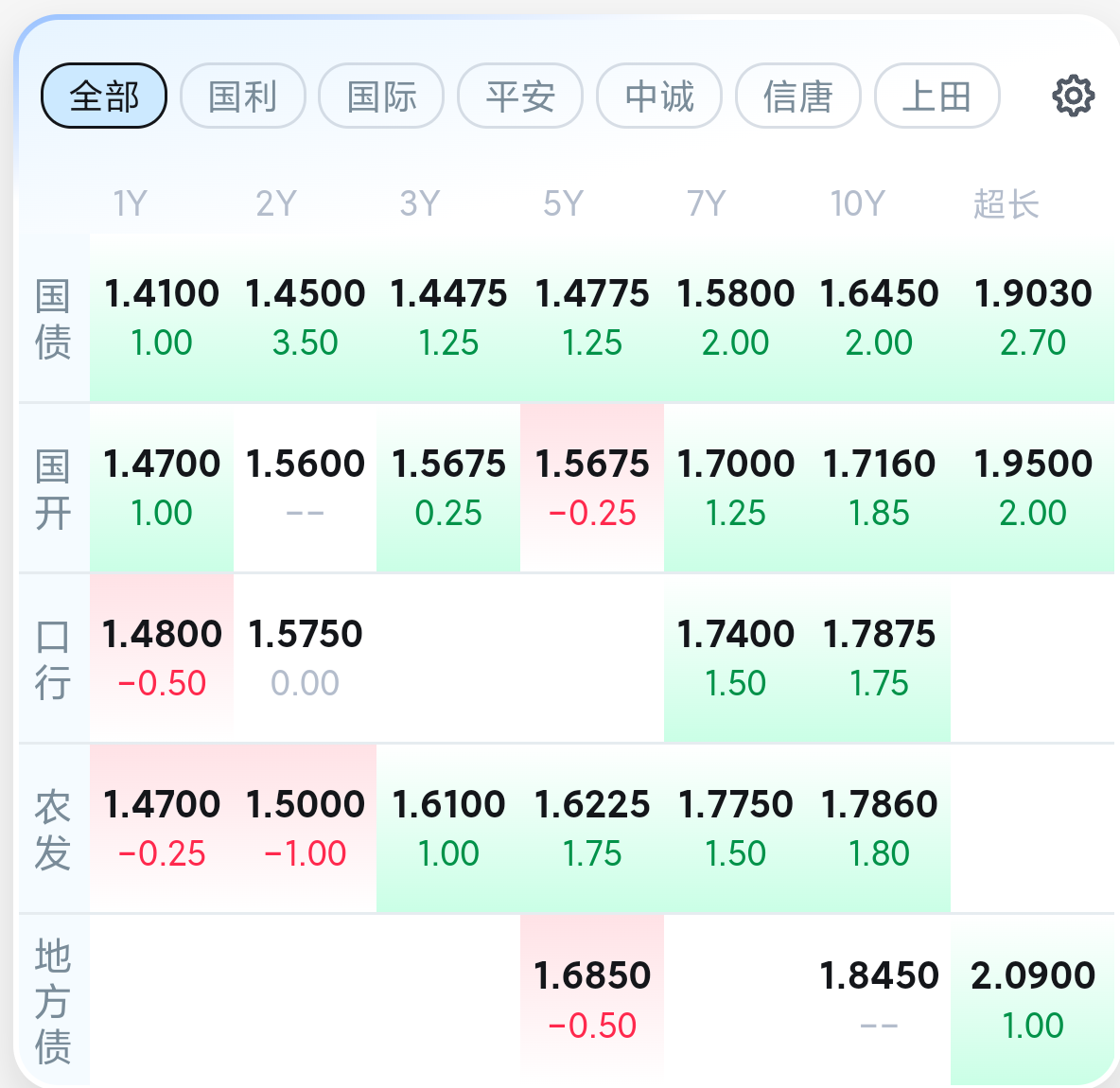Click 国债 超长 cell showing 1.9030
The width and height of the screenshot is (1120, 1088).
[1032, 318]
